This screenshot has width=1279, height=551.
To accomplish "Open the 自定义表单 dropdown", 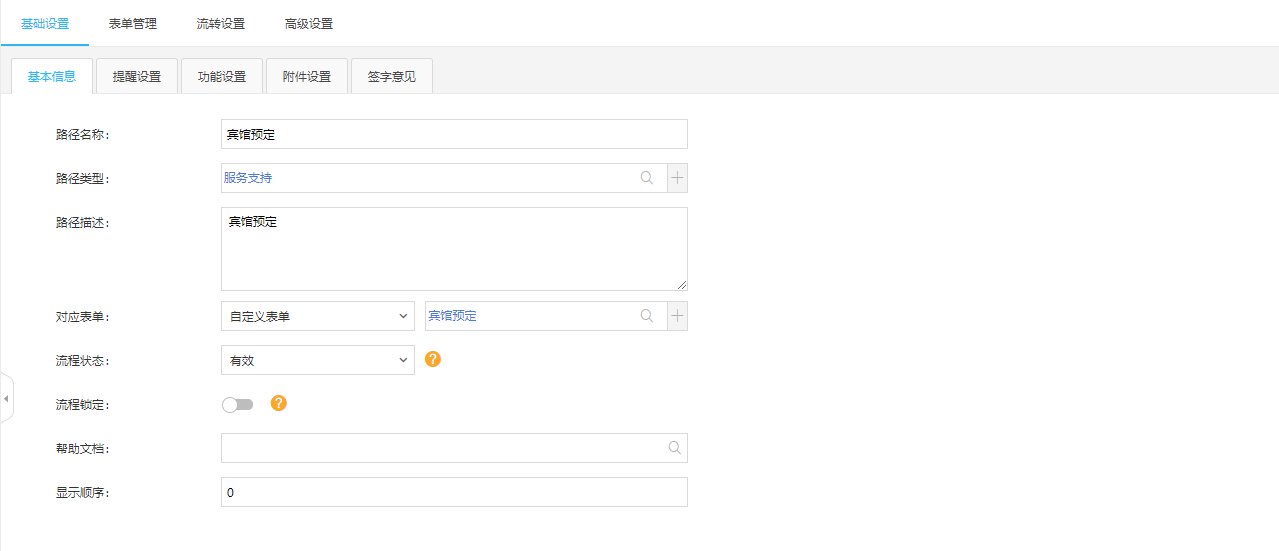I will pos(317,316).
